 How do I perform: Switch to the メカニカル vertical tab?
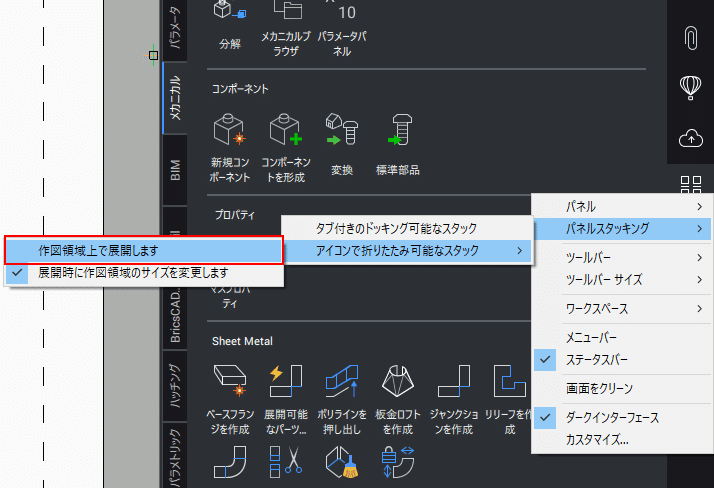click(x=175, y=98)
